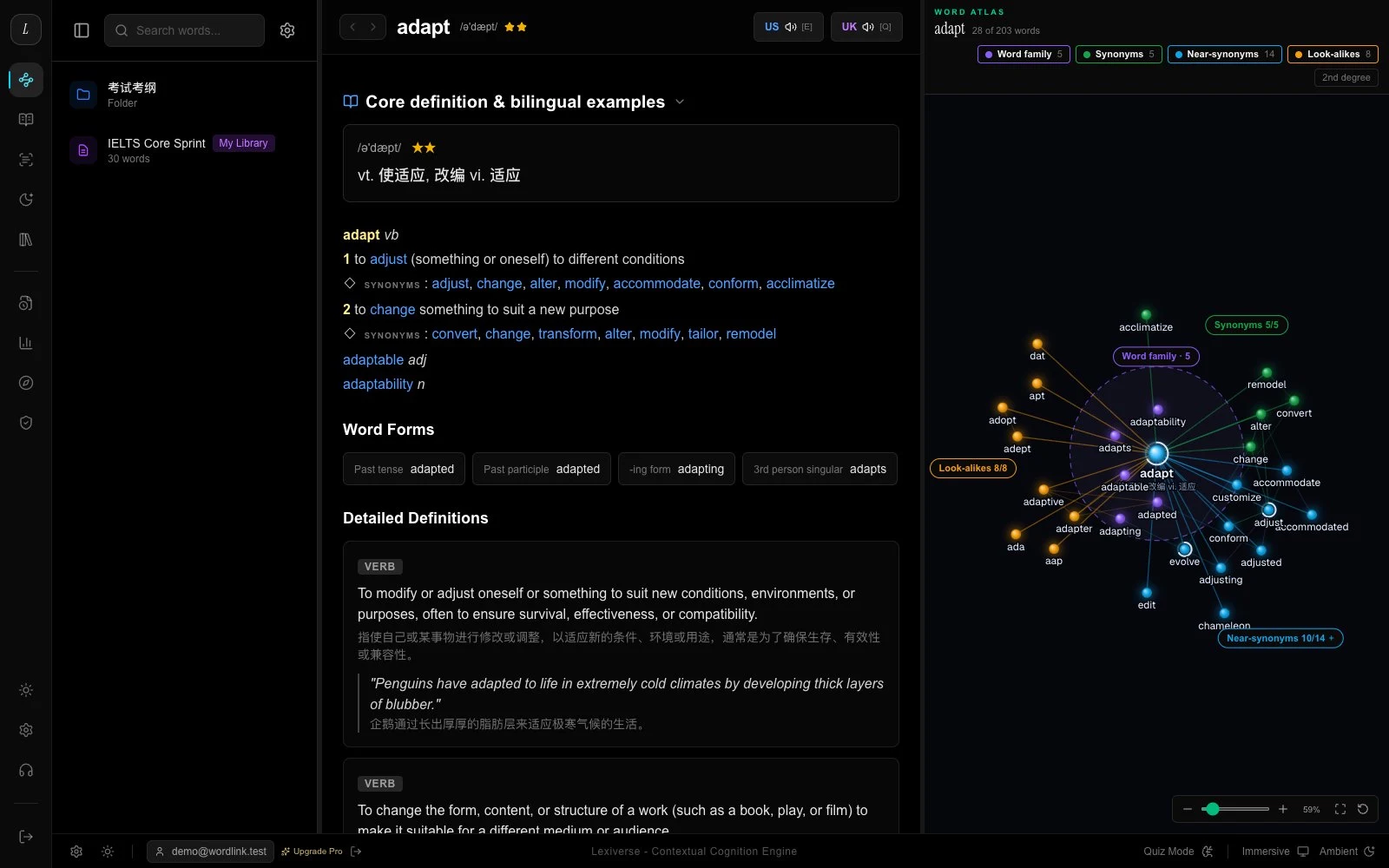Toggle Quiz Mode in status bar
The height and width of the screenshot is (868, 1389).
pos(1178,852)
